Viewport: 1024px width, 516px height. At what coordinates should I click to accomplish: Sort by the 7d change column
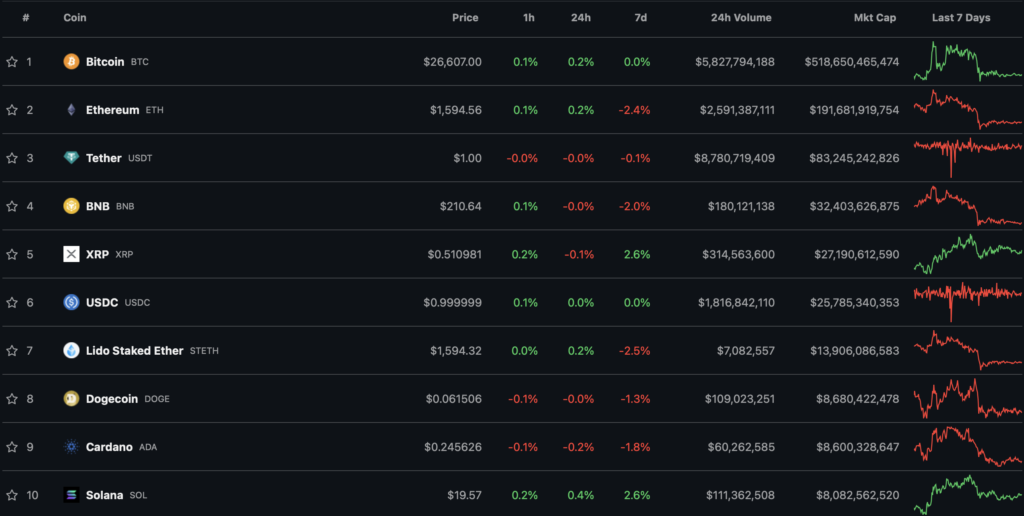pyautogui.click(x=640, y=18)
